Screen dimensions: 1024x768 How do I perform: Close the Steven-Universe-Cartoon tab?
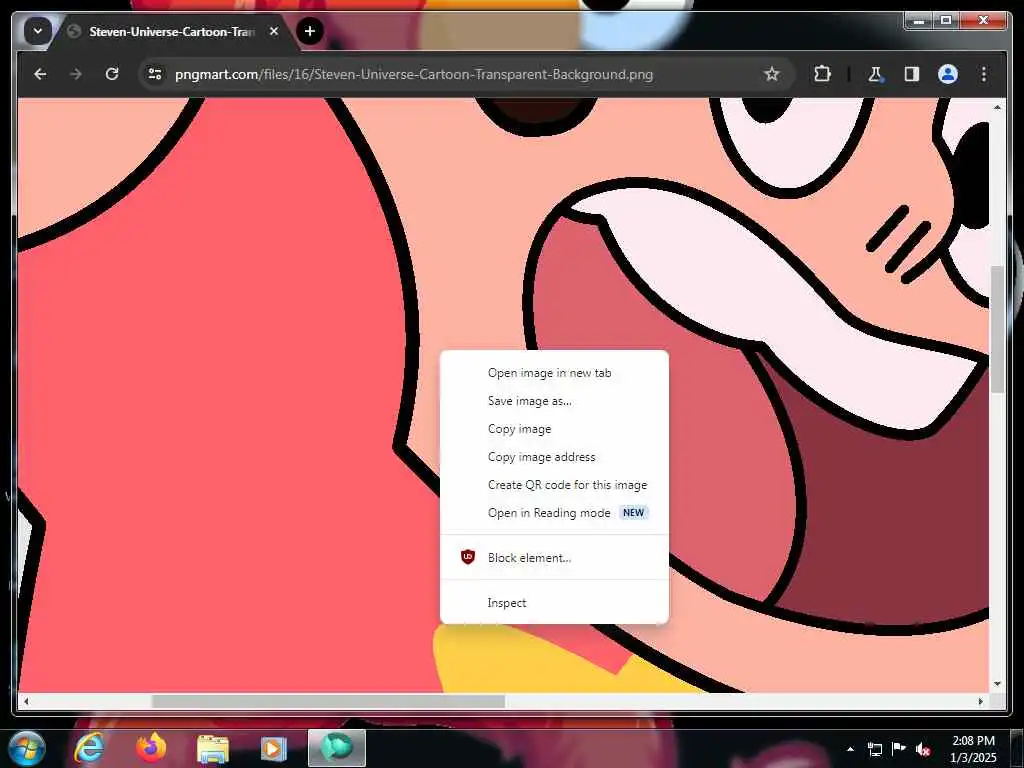[x=274, y=31]
